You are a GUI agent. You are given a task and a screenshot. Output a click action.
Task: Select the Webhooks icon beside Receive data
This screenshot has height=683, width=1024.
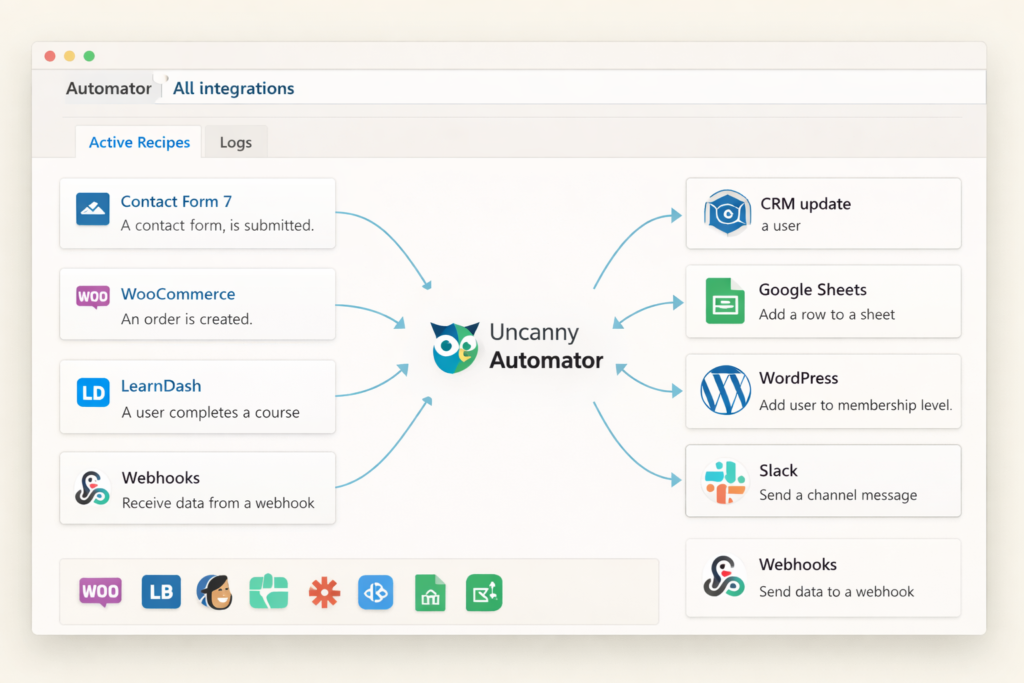click(x=91, y=488)
